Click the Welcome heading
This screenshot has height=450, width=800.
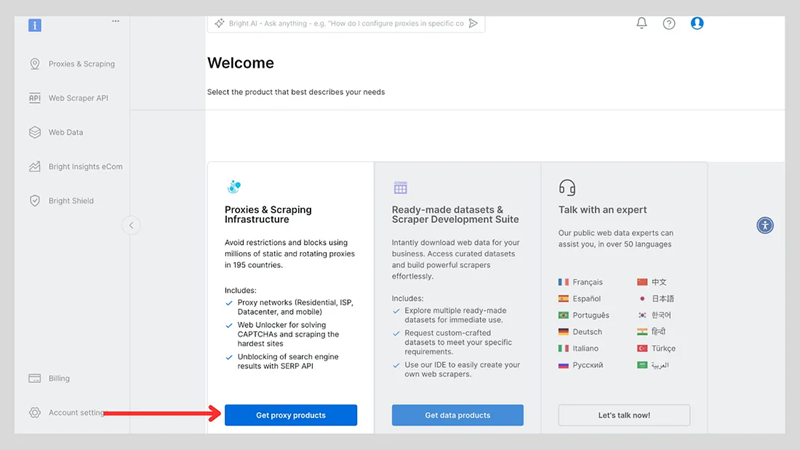point(240,63)
